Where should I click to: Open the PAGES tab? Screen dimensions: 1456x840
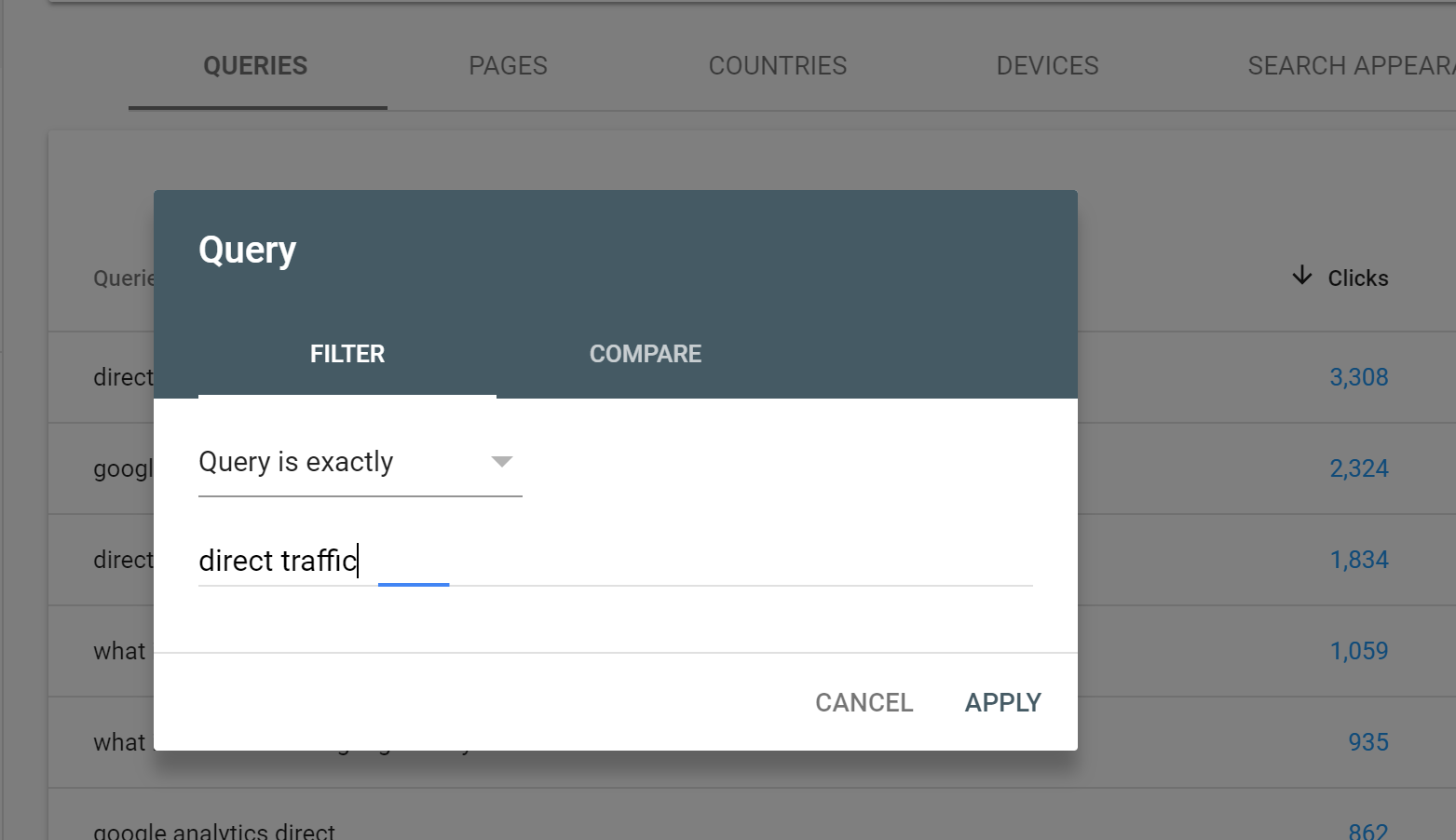[508, 66]
